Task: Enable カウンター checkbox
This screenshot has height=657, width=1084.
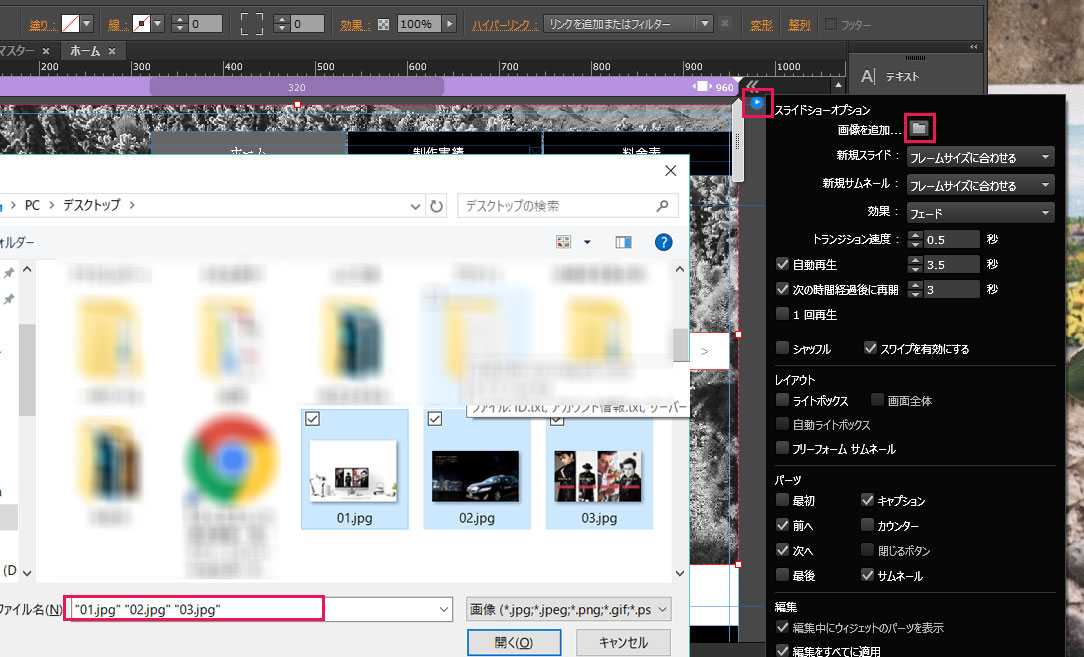Action: click(868, 525)
